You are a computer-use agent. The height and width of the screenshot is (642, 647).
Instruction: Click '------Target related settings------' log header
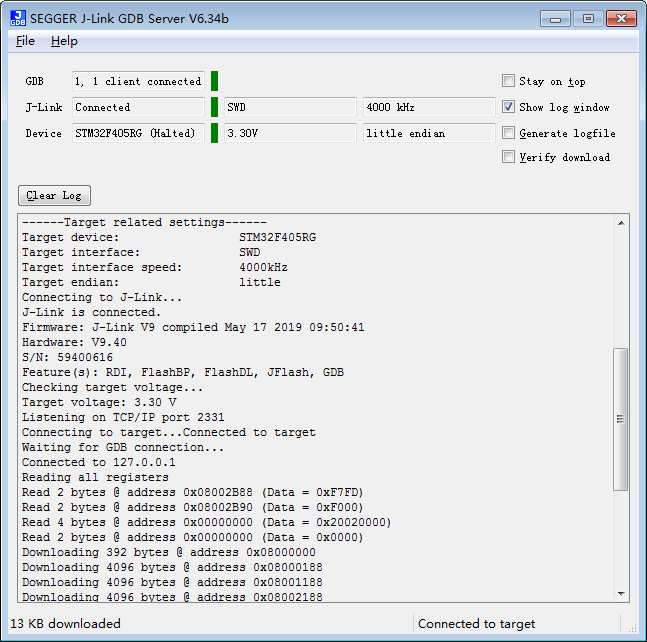(x=144, y=222)
